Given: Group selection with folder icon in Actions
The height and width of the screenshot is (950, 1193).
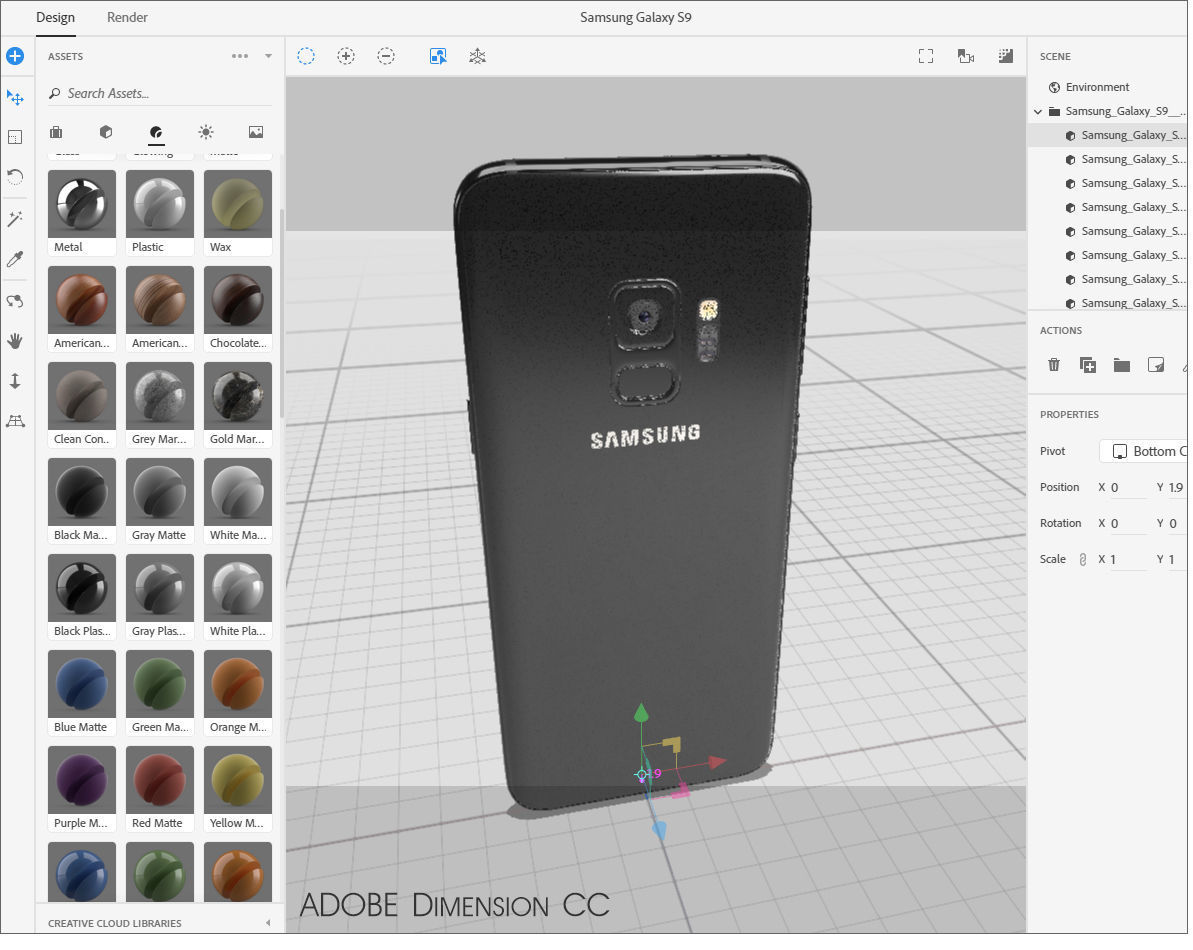Looking at the screenshot, I should pos(1121,365).
